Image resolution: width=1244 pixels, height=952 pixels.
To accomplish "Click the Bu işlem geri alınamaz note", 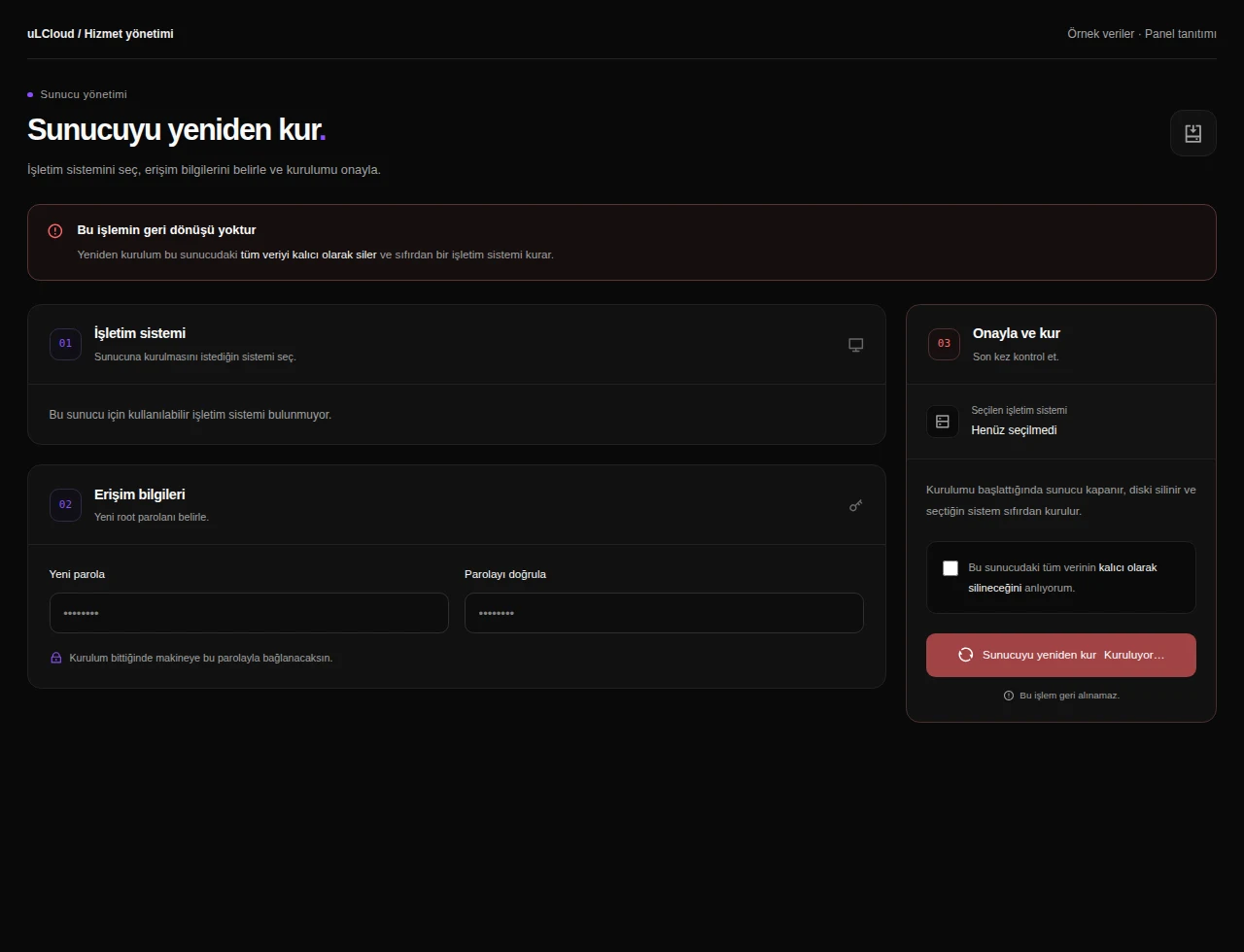I will click(x=1069, y=696).
